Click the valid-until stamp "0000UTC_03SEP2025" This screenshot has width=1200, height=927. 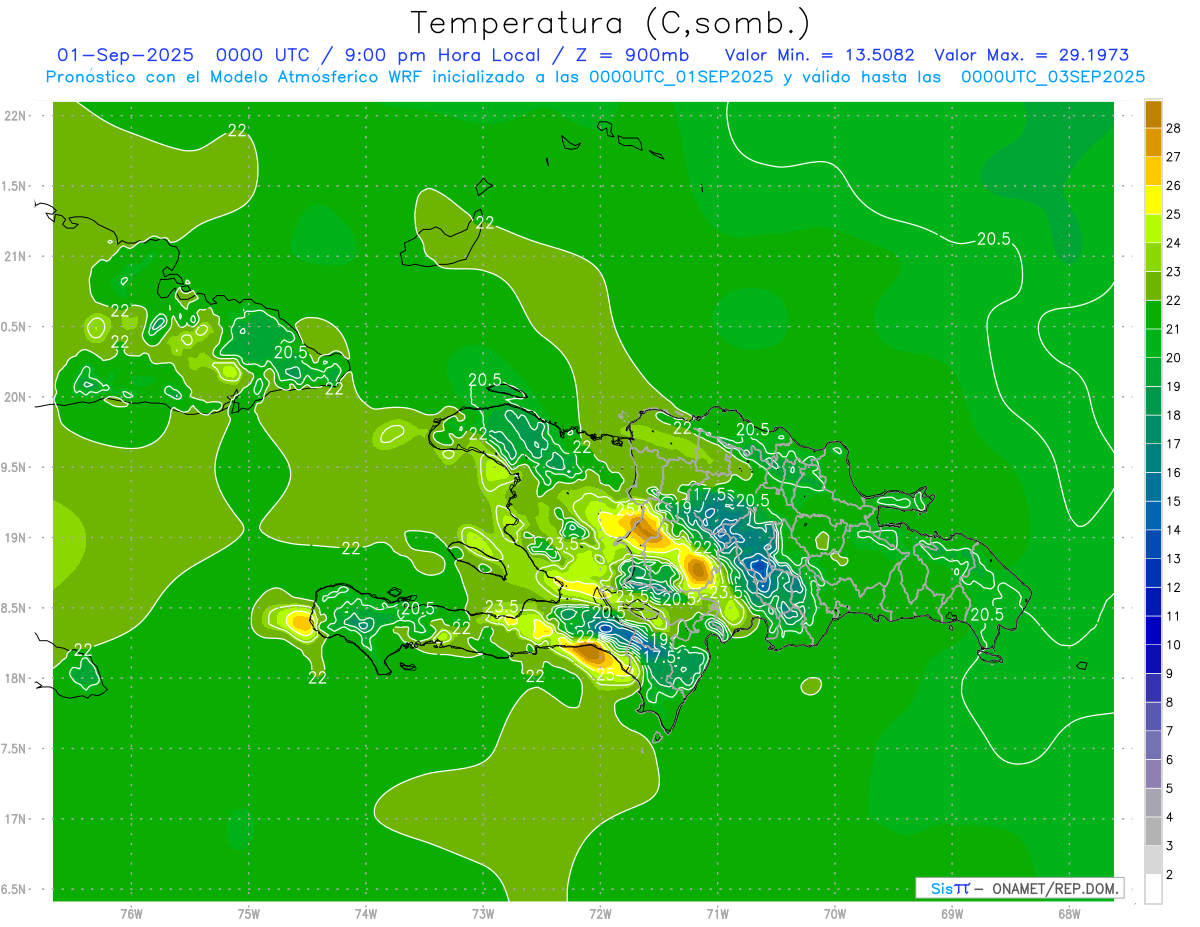pyautogui.click(x=1053, y=77)
